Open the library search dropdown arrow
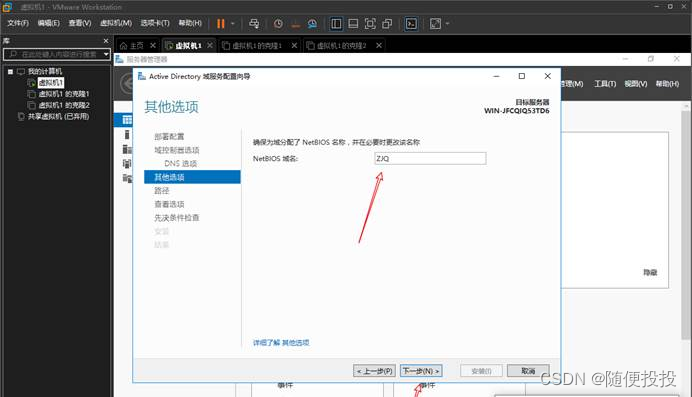The width and height of the screenshot is (692, 397). tap(106, 54)
